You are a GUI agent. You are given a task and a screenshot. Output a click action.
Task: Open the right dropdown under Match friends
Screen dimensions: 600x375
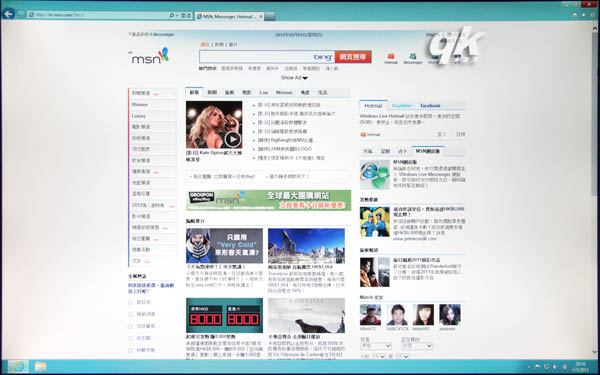point(417,346)
